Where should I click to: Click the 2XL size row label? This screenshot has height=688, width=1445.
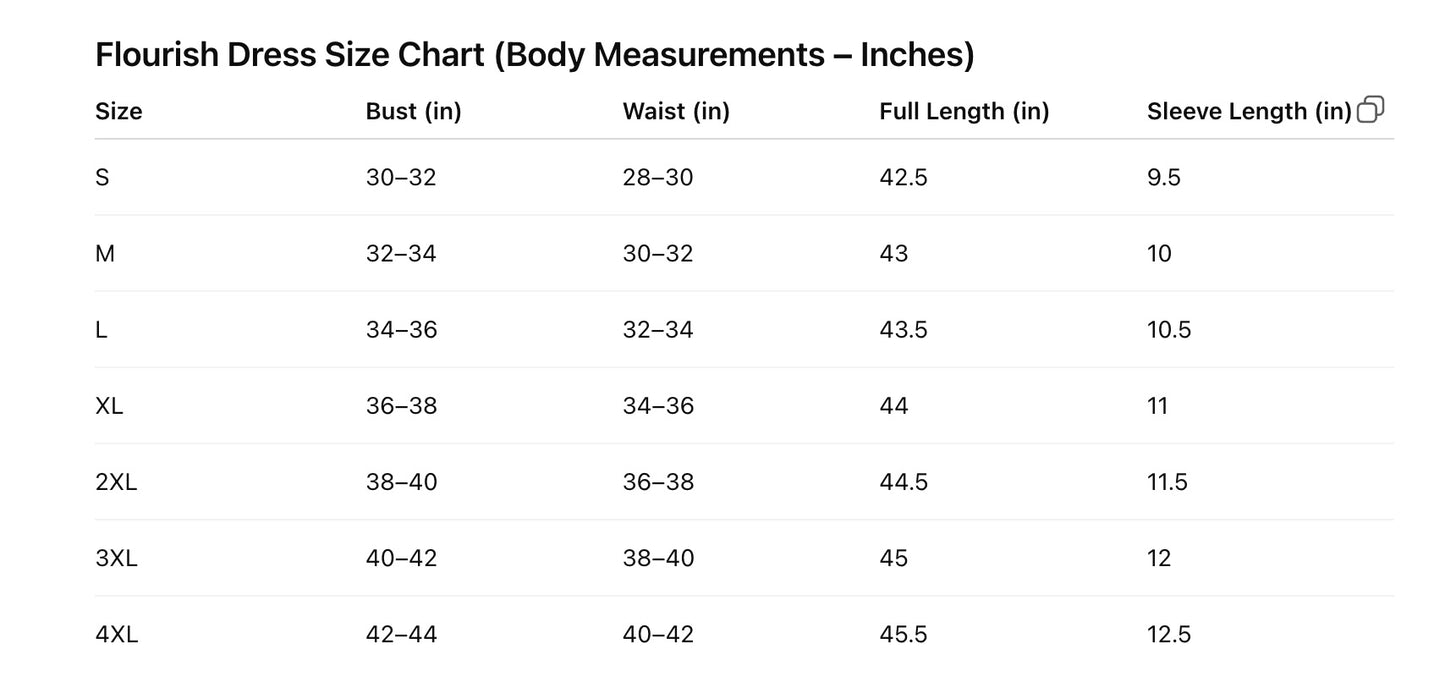116,482
